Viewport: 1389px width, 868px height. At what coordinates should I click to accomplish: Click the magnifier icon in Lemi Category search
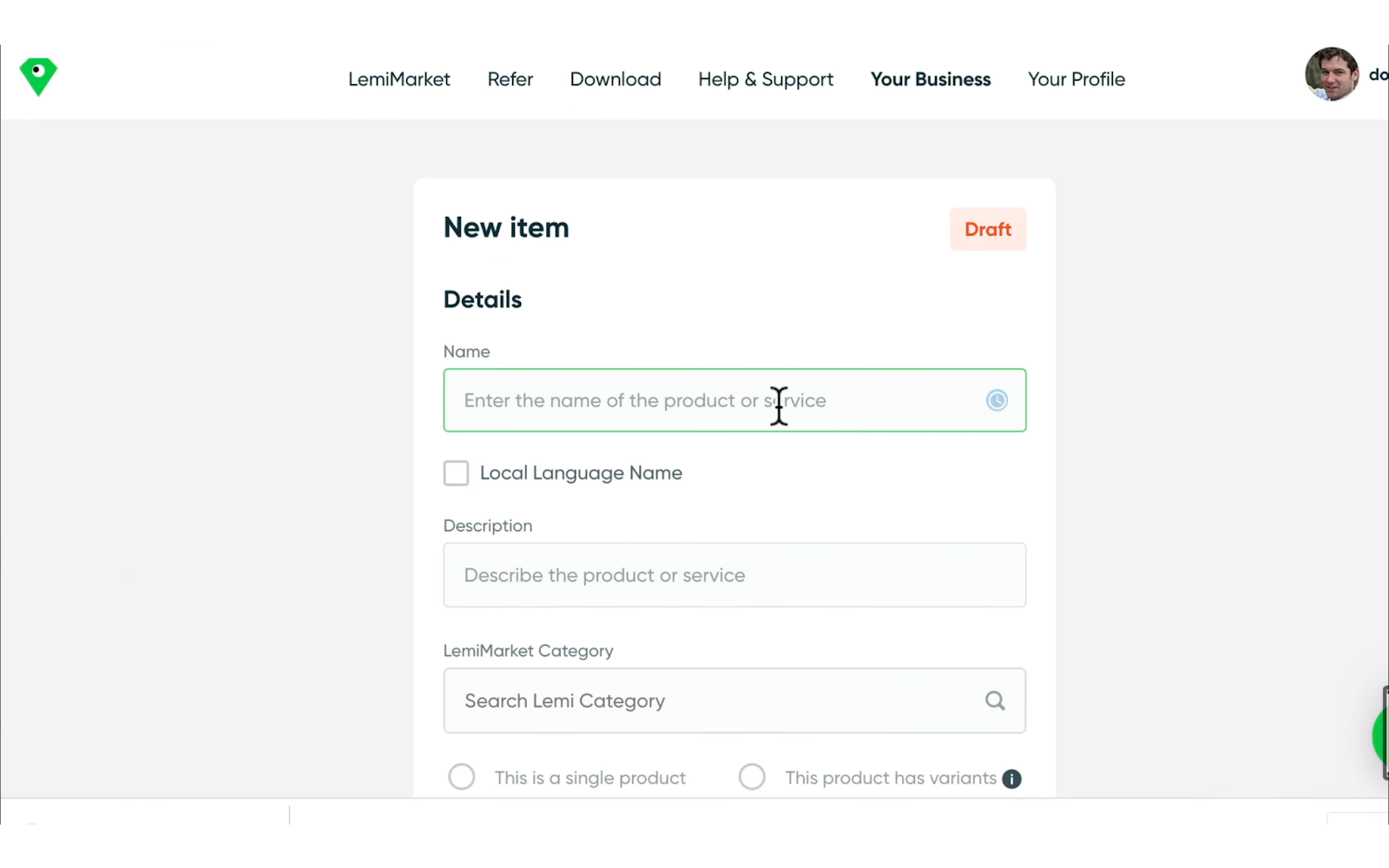point(995,700)
